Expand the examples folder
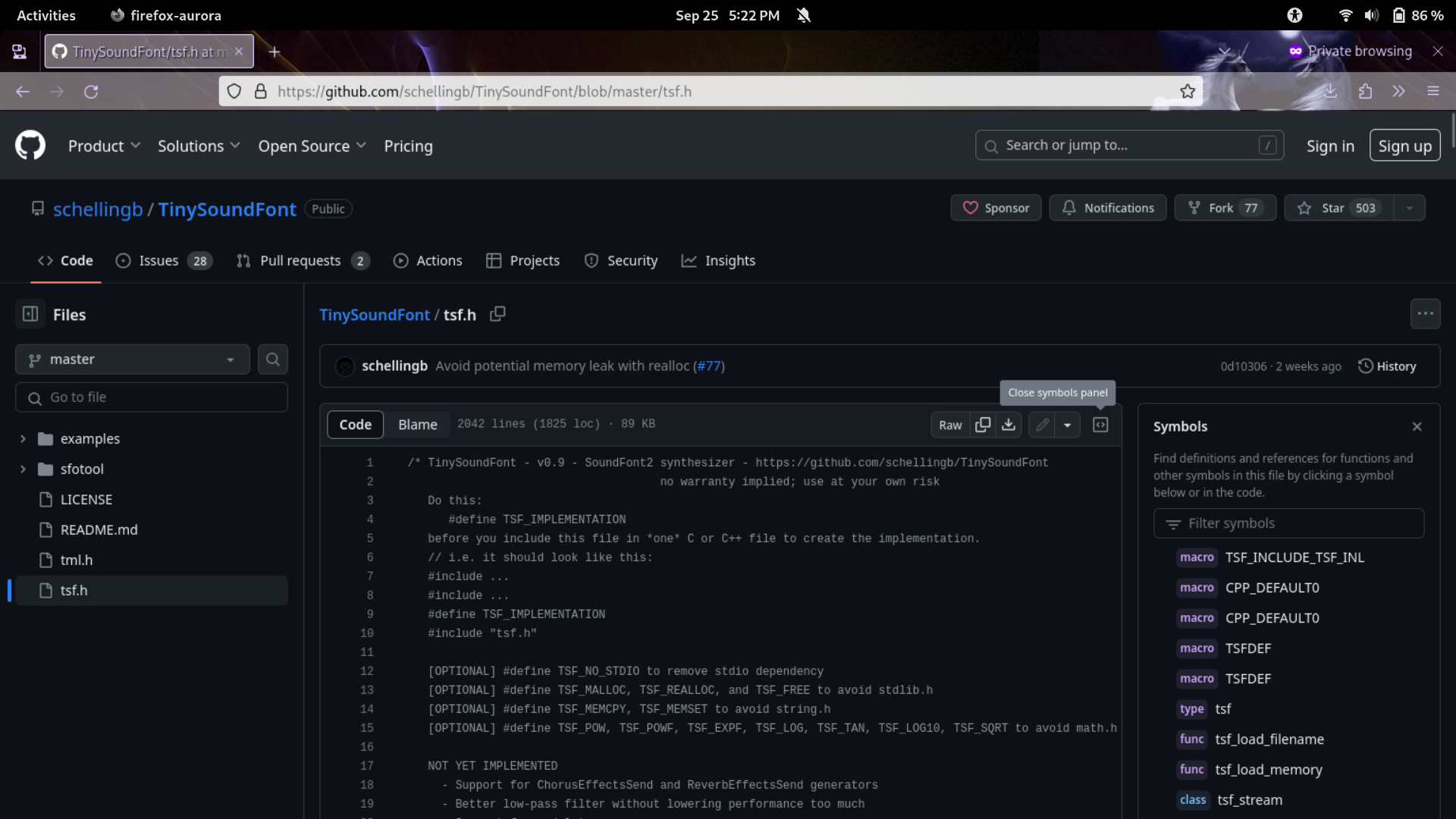 [23, 439]
